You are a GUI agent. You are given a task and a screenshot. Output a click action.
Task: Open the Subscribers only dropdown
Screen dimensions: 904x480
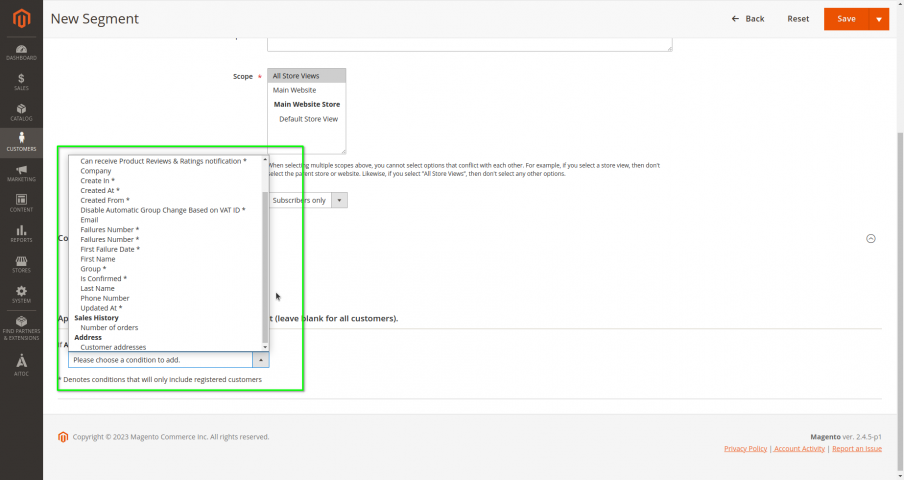click(x=308, y=200)
